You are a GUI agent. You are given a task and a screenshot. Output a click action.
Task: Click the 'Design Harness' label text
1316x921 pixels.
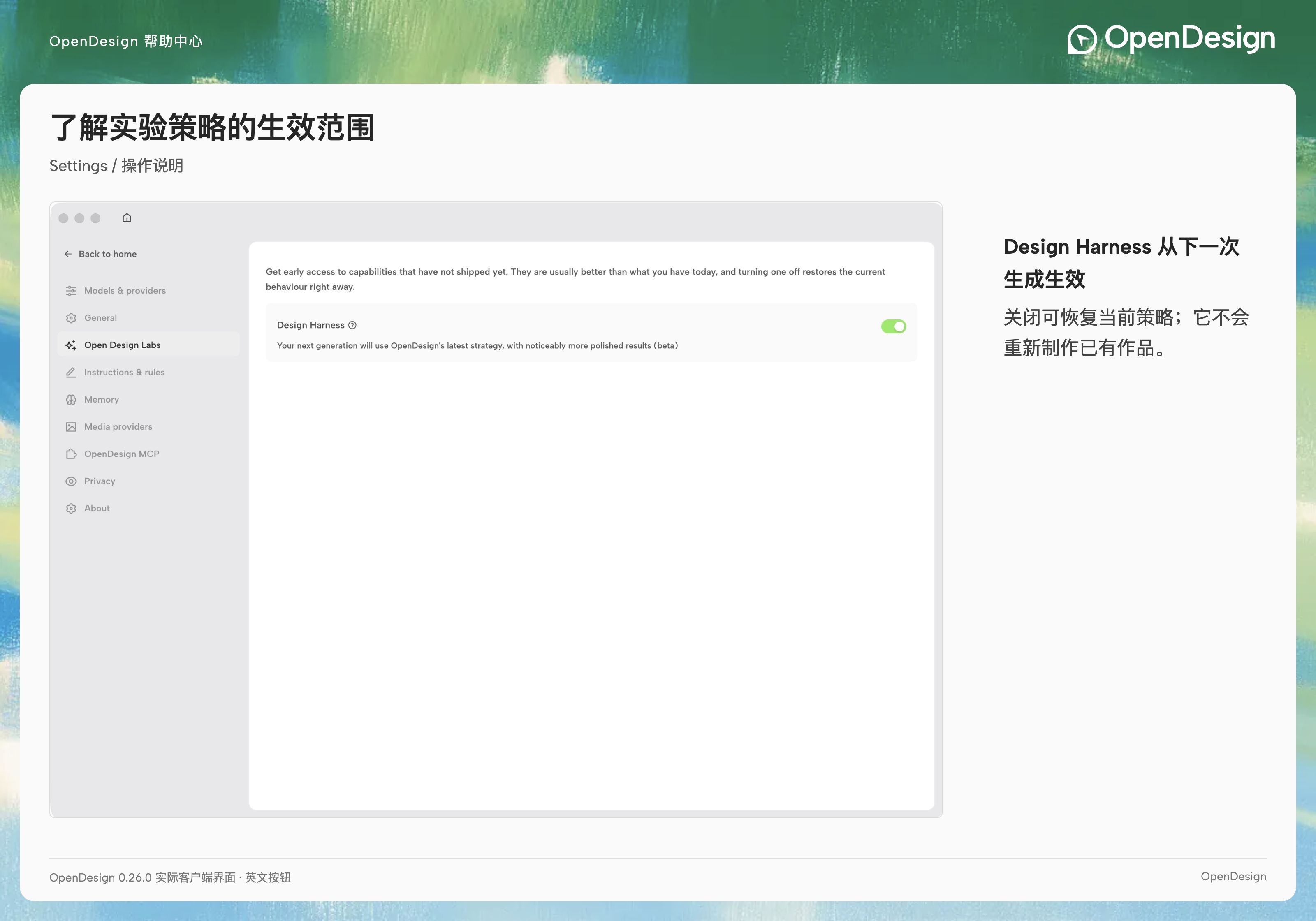pos(310,325)
